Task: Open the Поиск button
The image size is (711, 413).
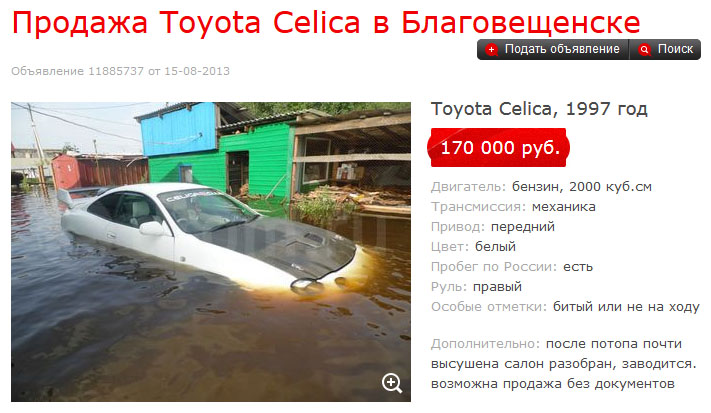Action: point(665,49)
